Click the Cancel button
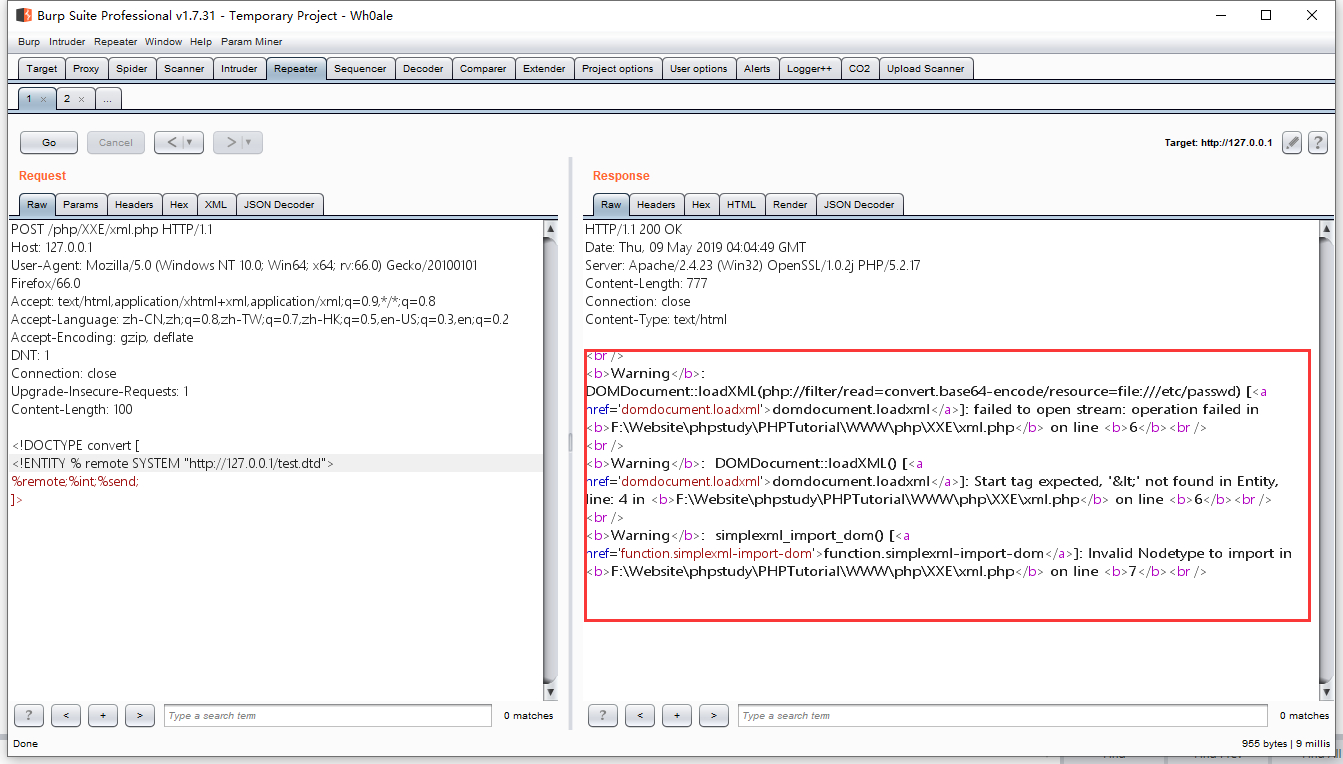This screenshot has width=1343, height=764. [116, 142]
